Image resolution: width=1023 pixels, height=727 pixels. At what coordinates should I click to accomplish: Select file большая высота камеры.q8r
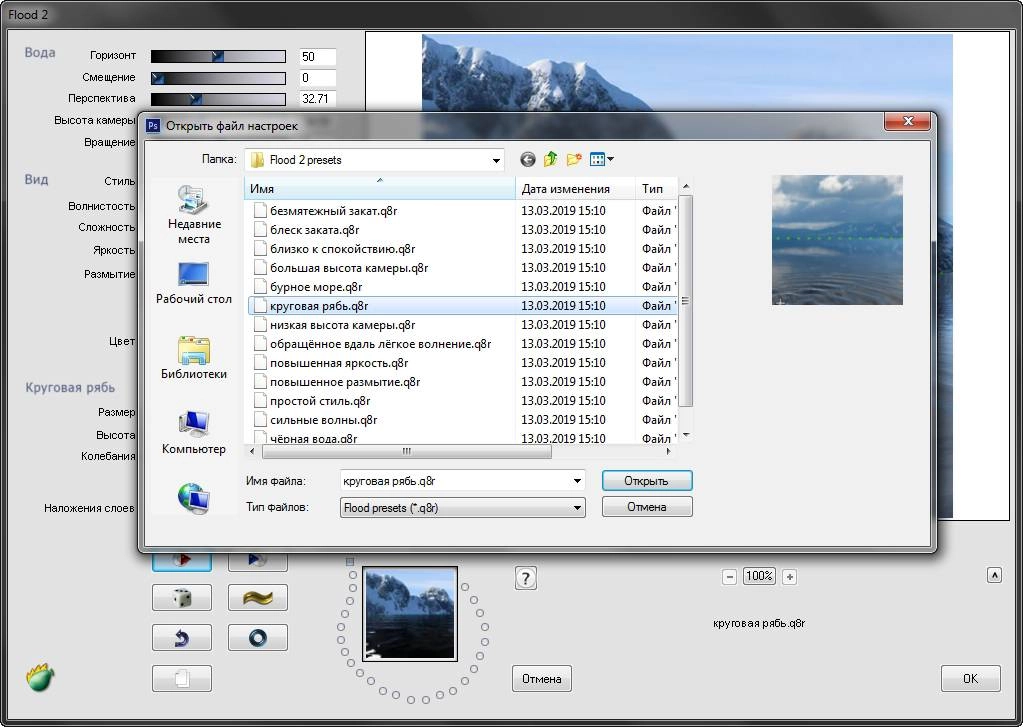(349, 268)
